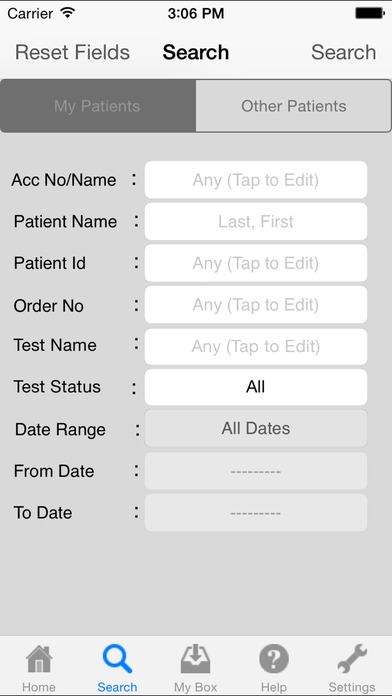
Task: Tap the Search magnifier icon in tab bar
Action: tap(117, 659)
